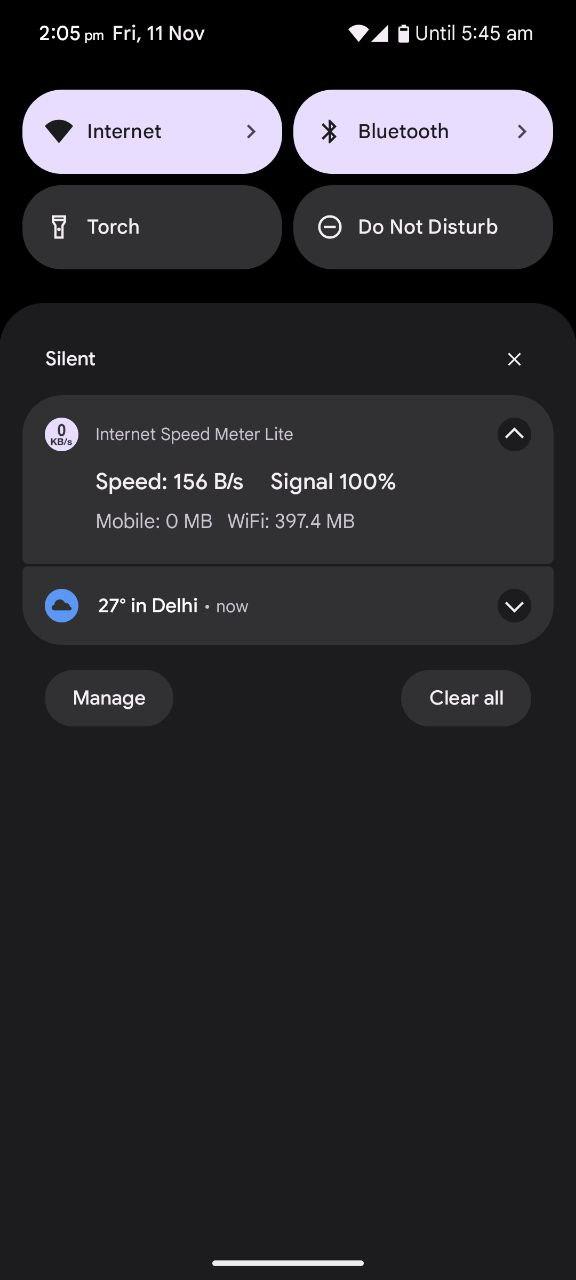Tap the Bluetooth symbol icon

pos(329,132)
